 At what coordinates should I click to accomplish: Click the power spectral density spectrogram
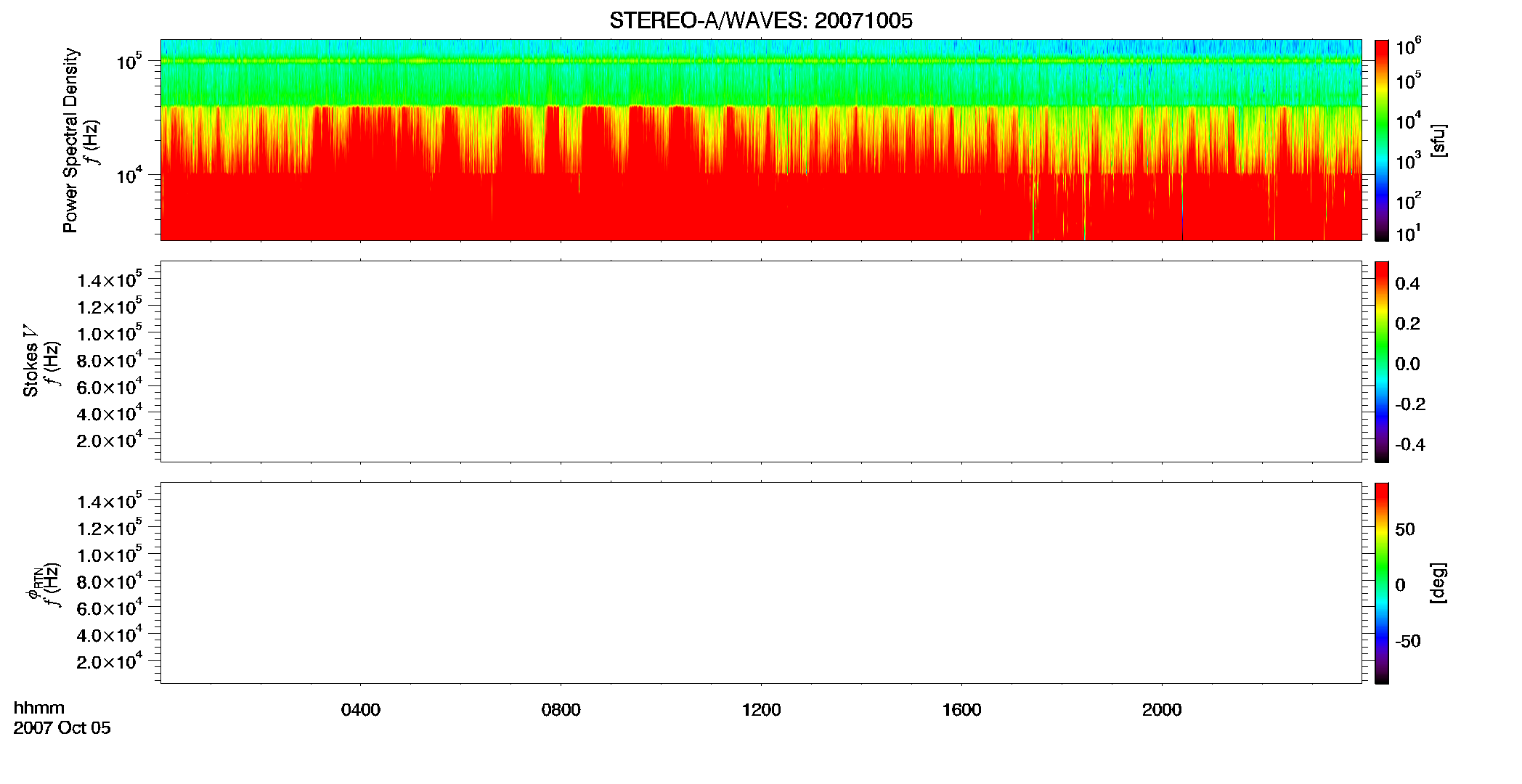click(761, 140)
